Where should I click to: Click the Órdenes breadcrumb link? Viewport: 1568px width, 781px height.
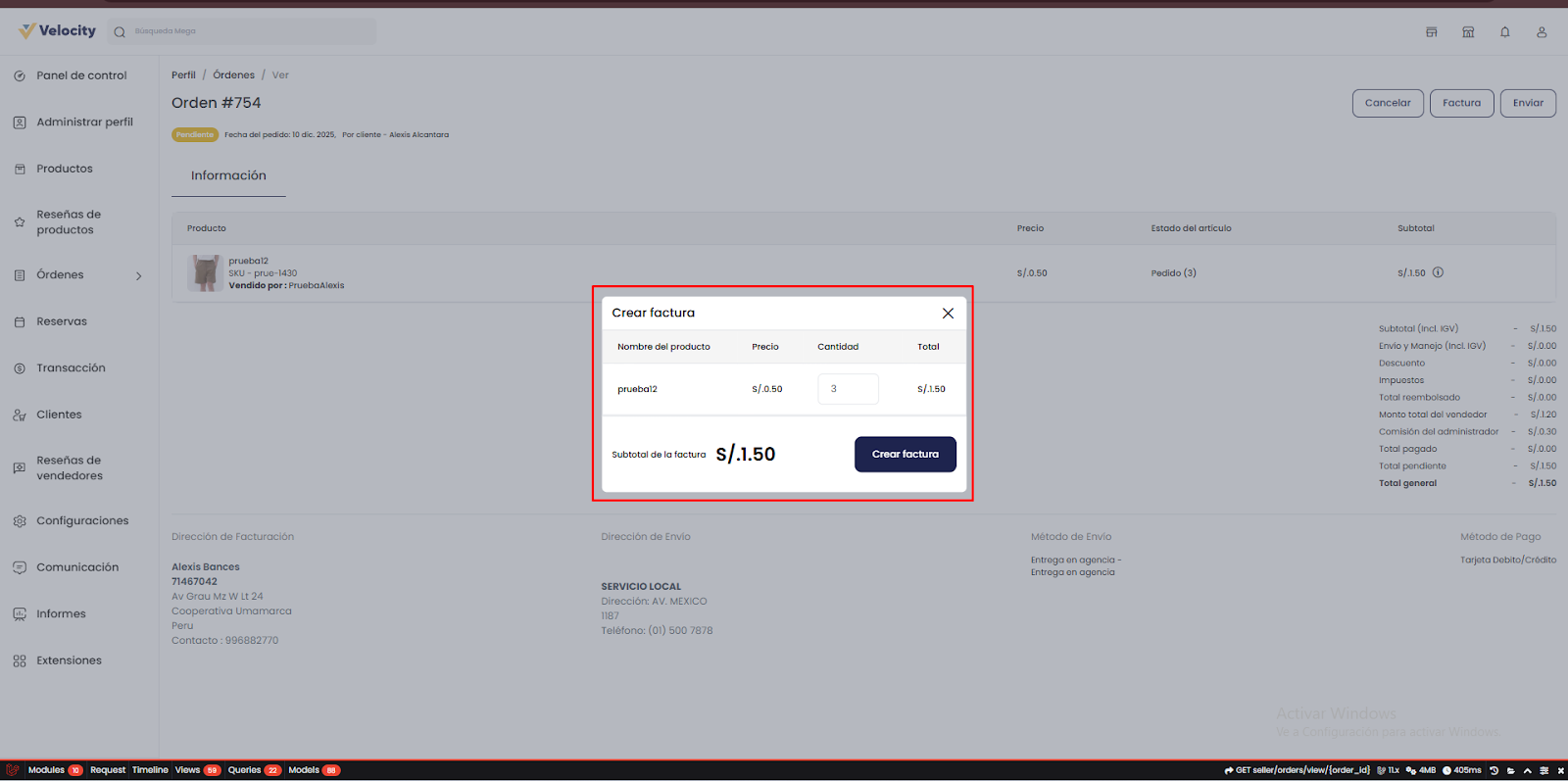click(x=233, y=75)
